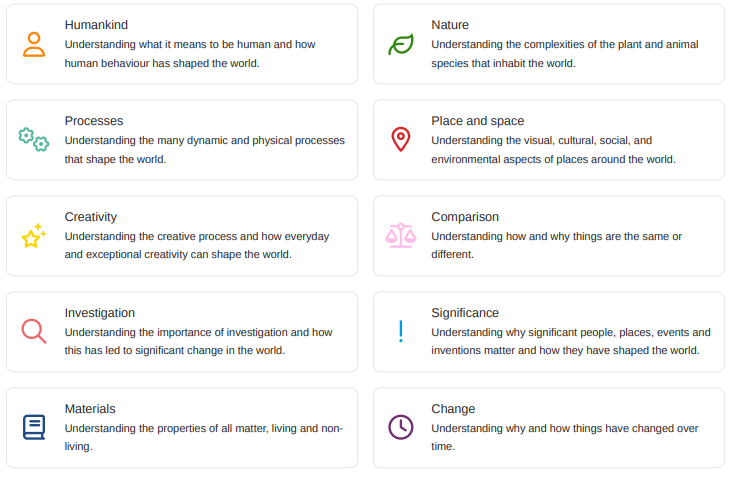Click the Significance description text
Screen dimensions: 735x479
[571, 341]
